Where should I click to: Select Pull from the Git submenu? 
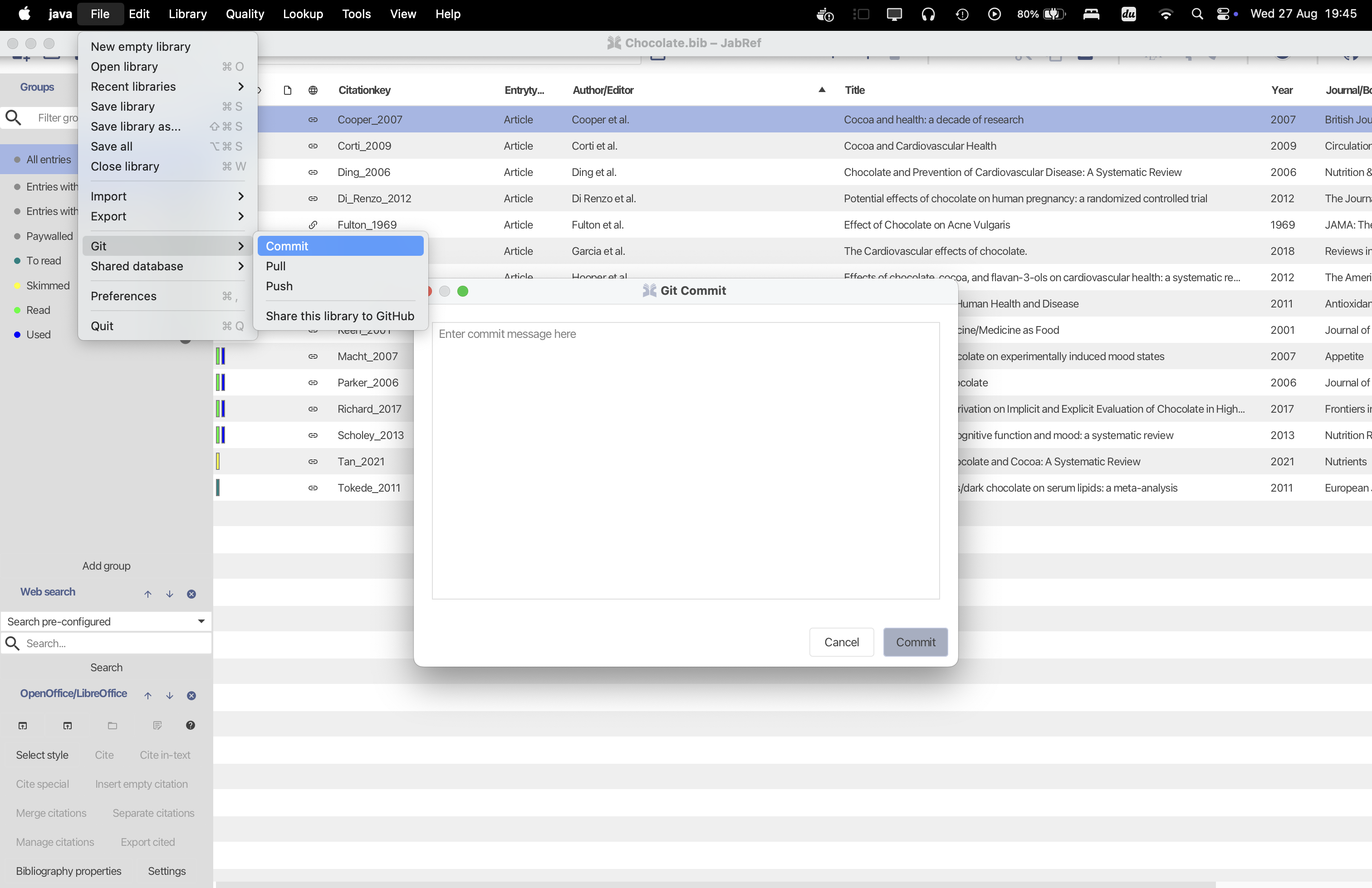click(x=276, y=266)
